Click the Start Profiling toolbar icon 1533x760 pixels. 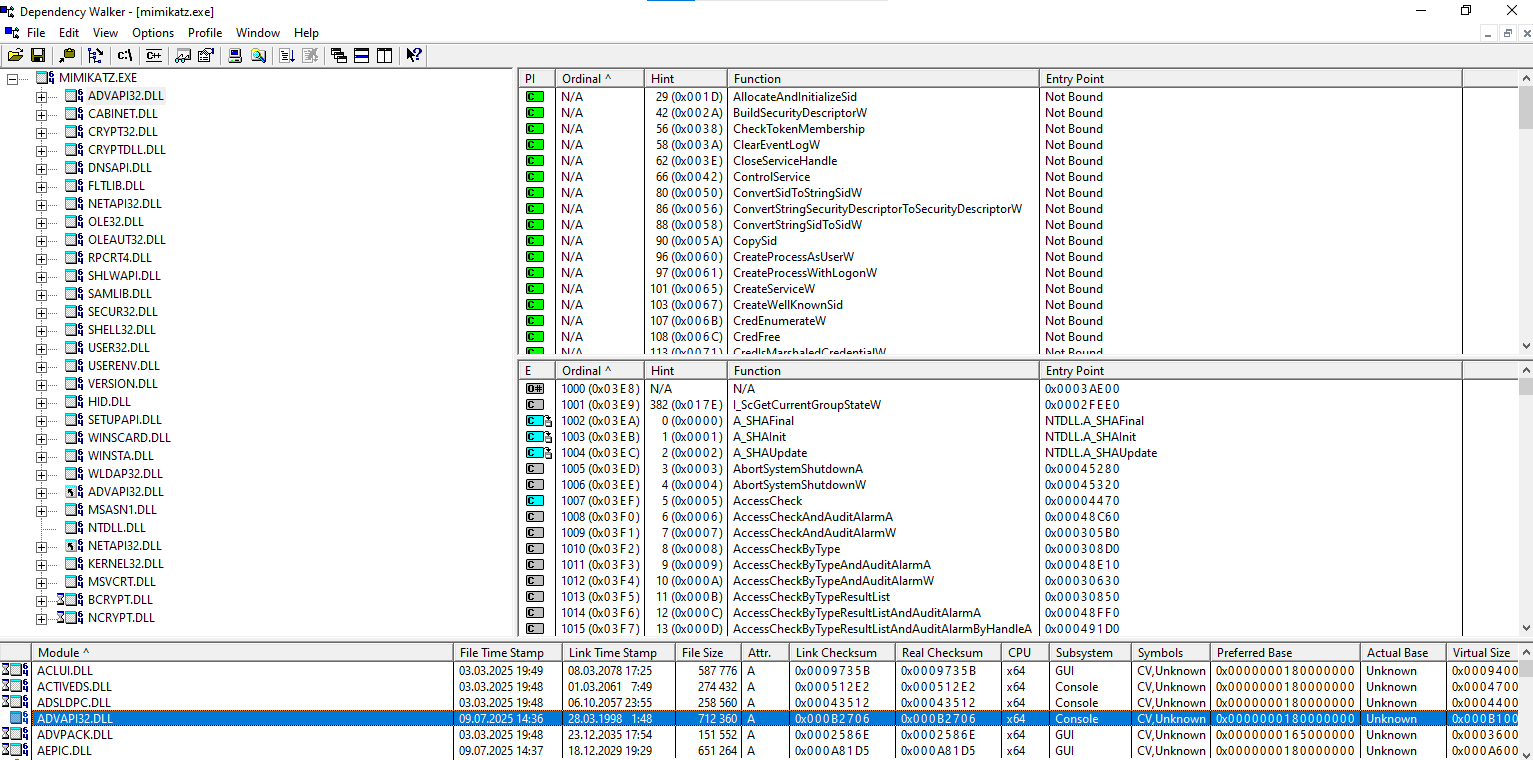287,56
